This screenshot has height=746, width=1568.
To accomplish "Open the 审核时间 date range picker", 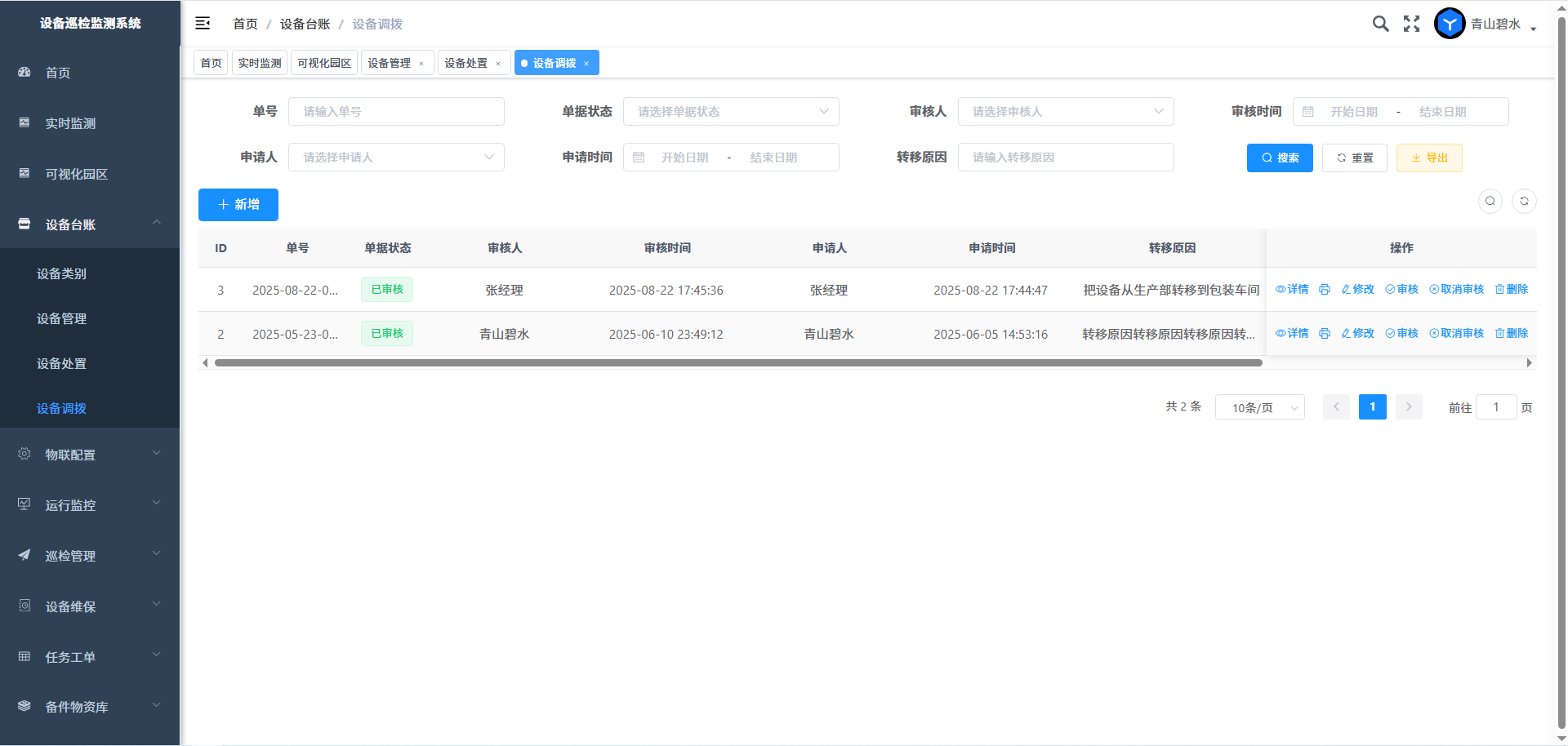I will pos(1400,112).
